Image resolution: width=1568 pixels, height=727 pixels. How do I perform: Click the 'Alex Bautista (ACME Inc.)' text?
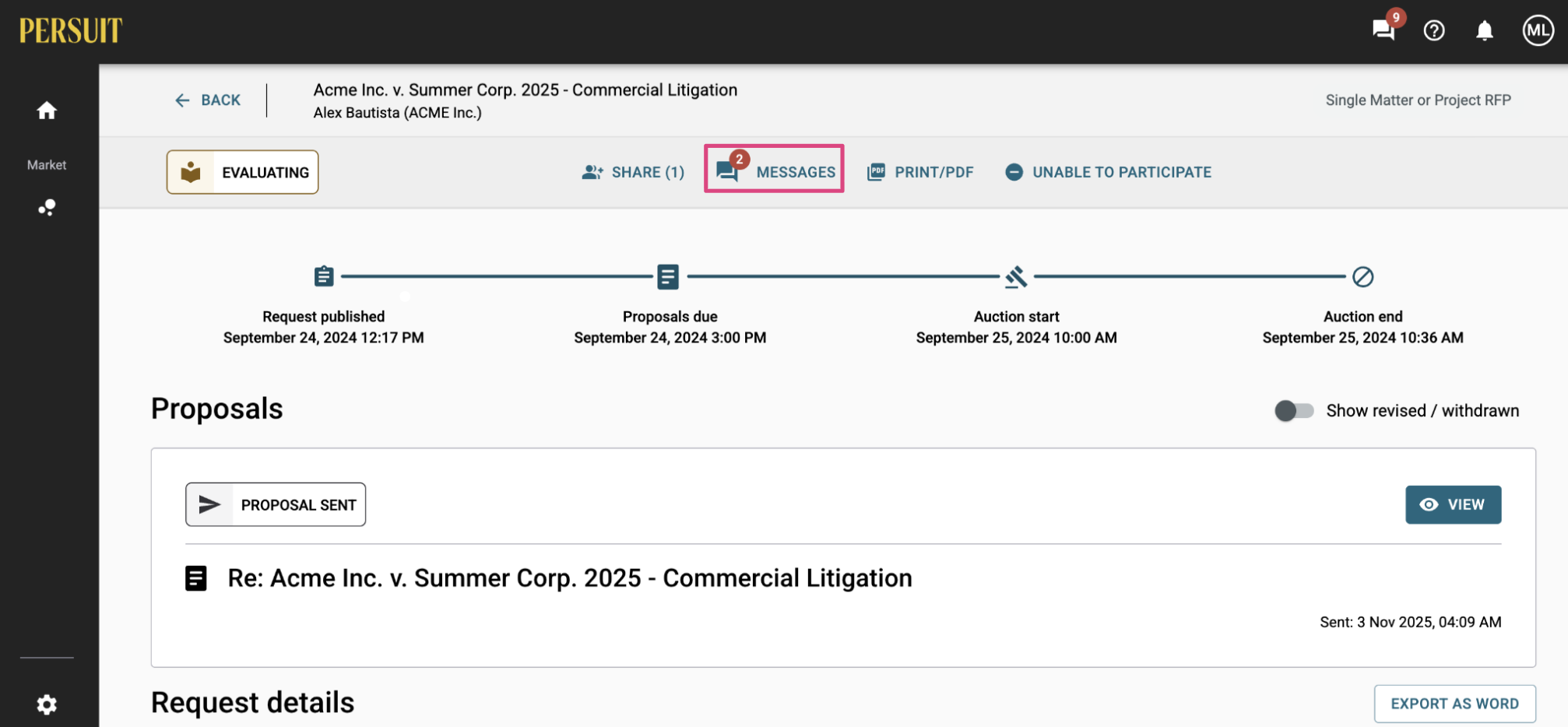[x=398, y=113]
